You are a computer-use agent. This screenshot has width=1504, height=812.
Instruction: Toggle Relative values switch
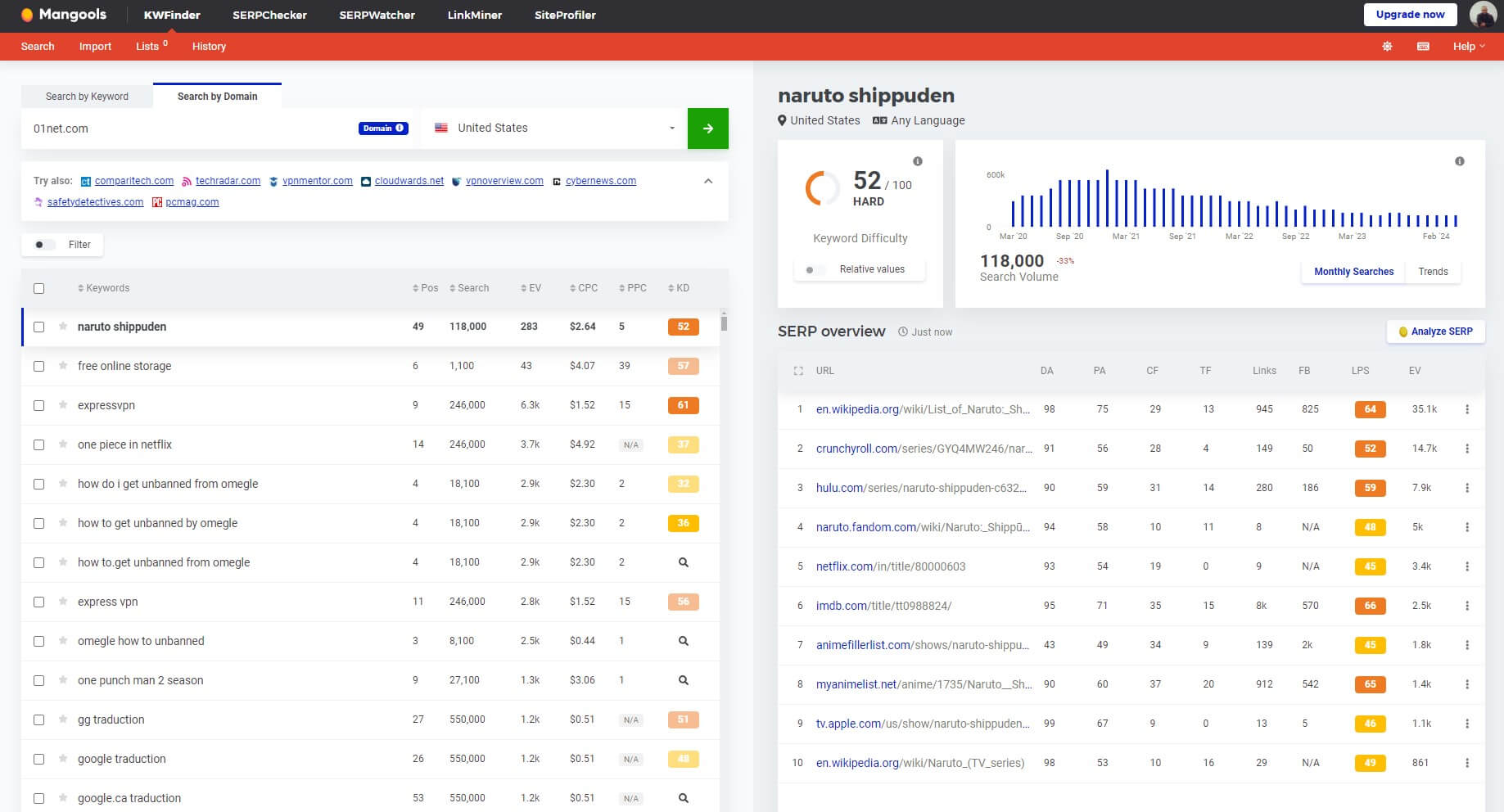pos(815,269)
